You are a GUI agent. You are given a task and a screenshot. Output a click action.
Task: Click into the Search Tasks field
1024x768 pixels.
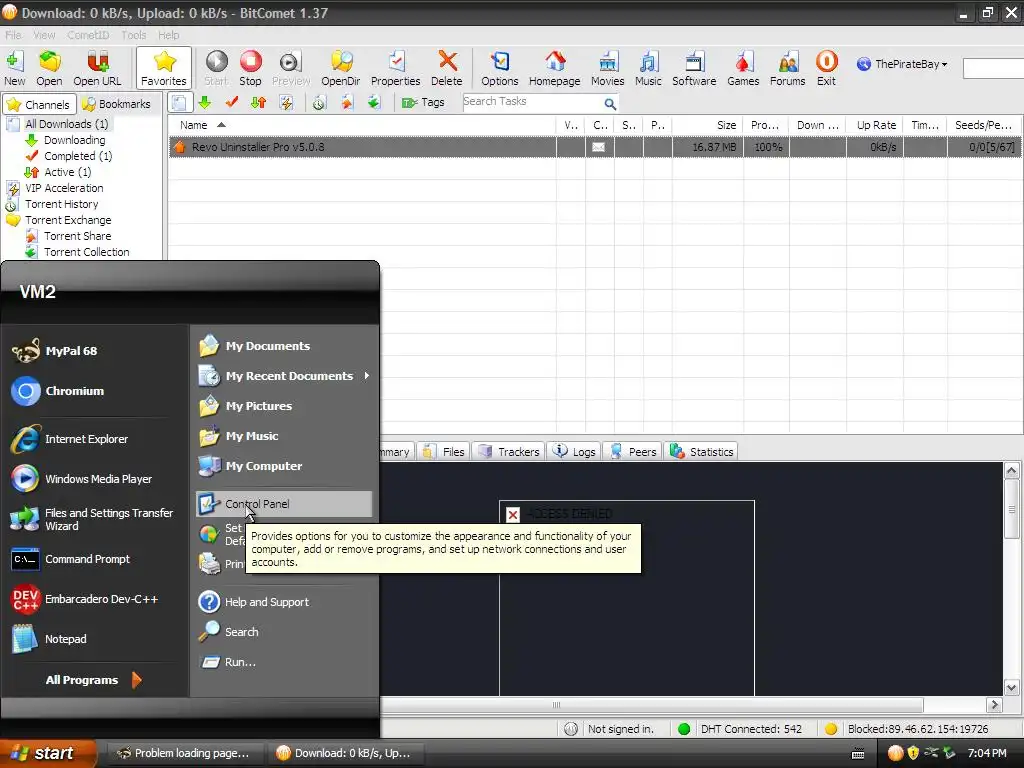click(532, 102)
